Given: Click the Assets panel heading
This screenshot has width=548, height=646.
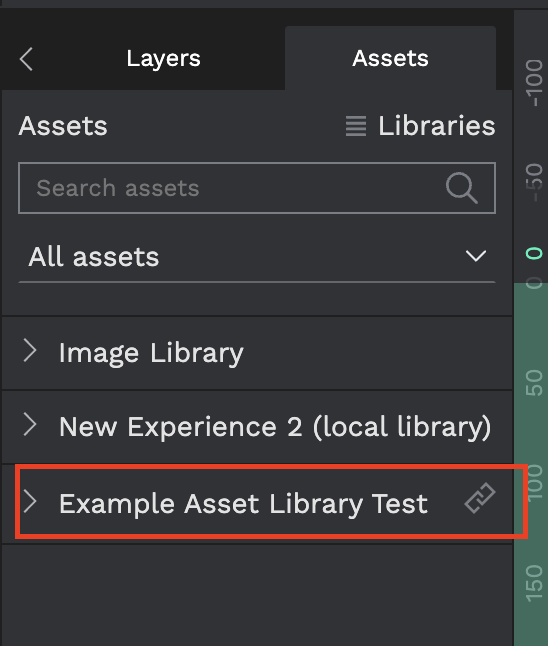Looking at the screenshot, I should coord(63,126).
